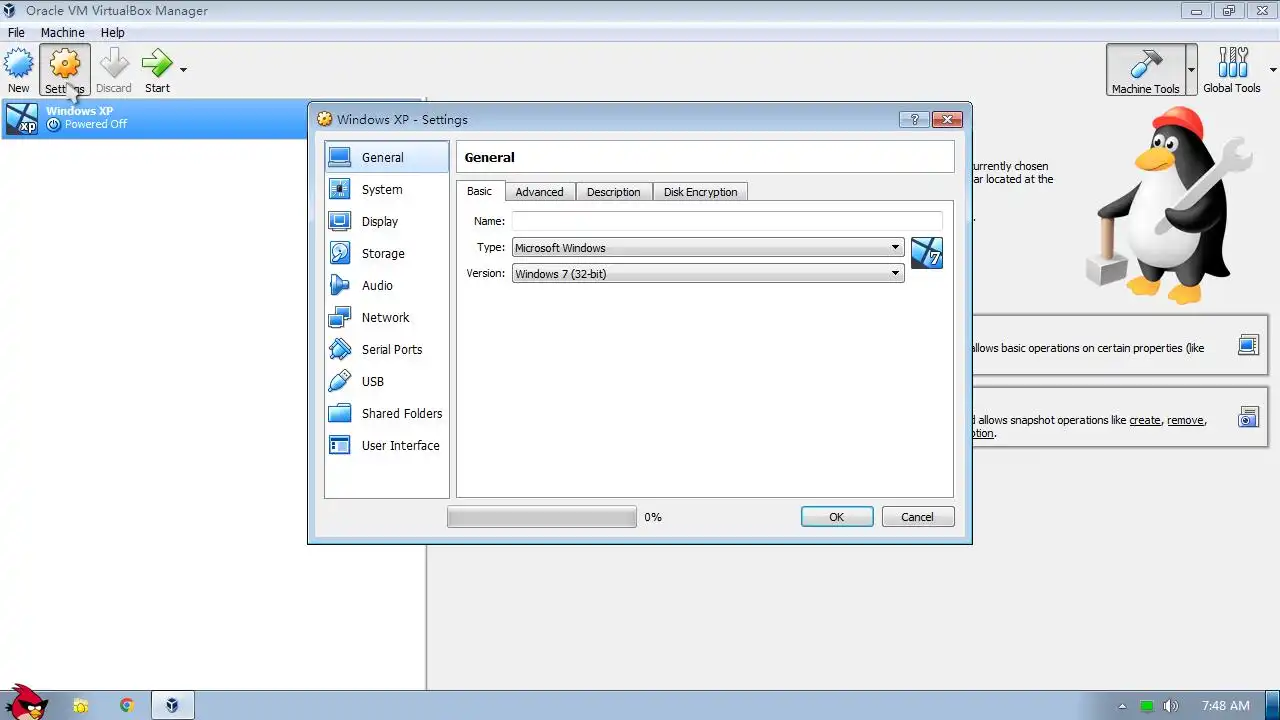Open the Network settings category
Screen dimensions: 1280x720
[386, 317]
